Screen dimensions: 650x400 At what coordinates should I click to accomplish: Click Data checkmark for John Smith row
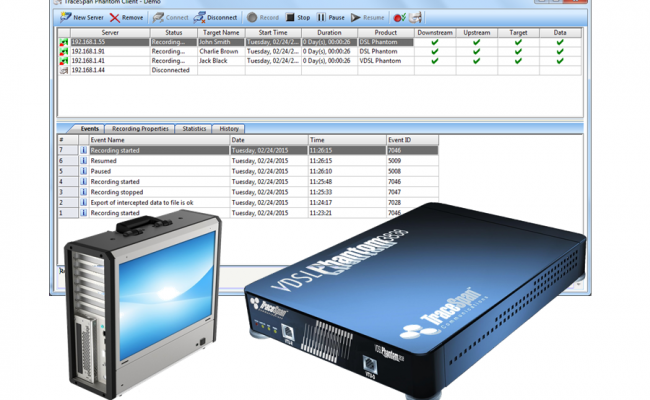560,42
